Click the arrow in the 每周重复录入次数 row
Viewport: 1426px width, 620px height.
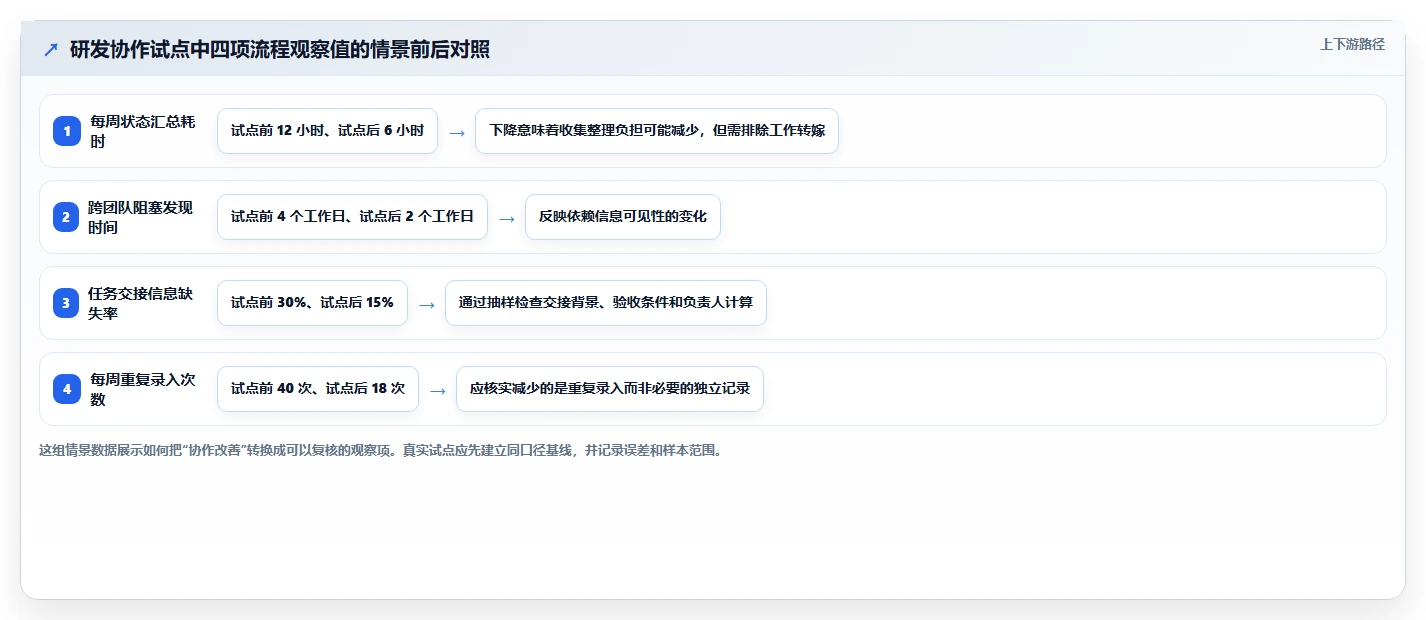[437, 390]
